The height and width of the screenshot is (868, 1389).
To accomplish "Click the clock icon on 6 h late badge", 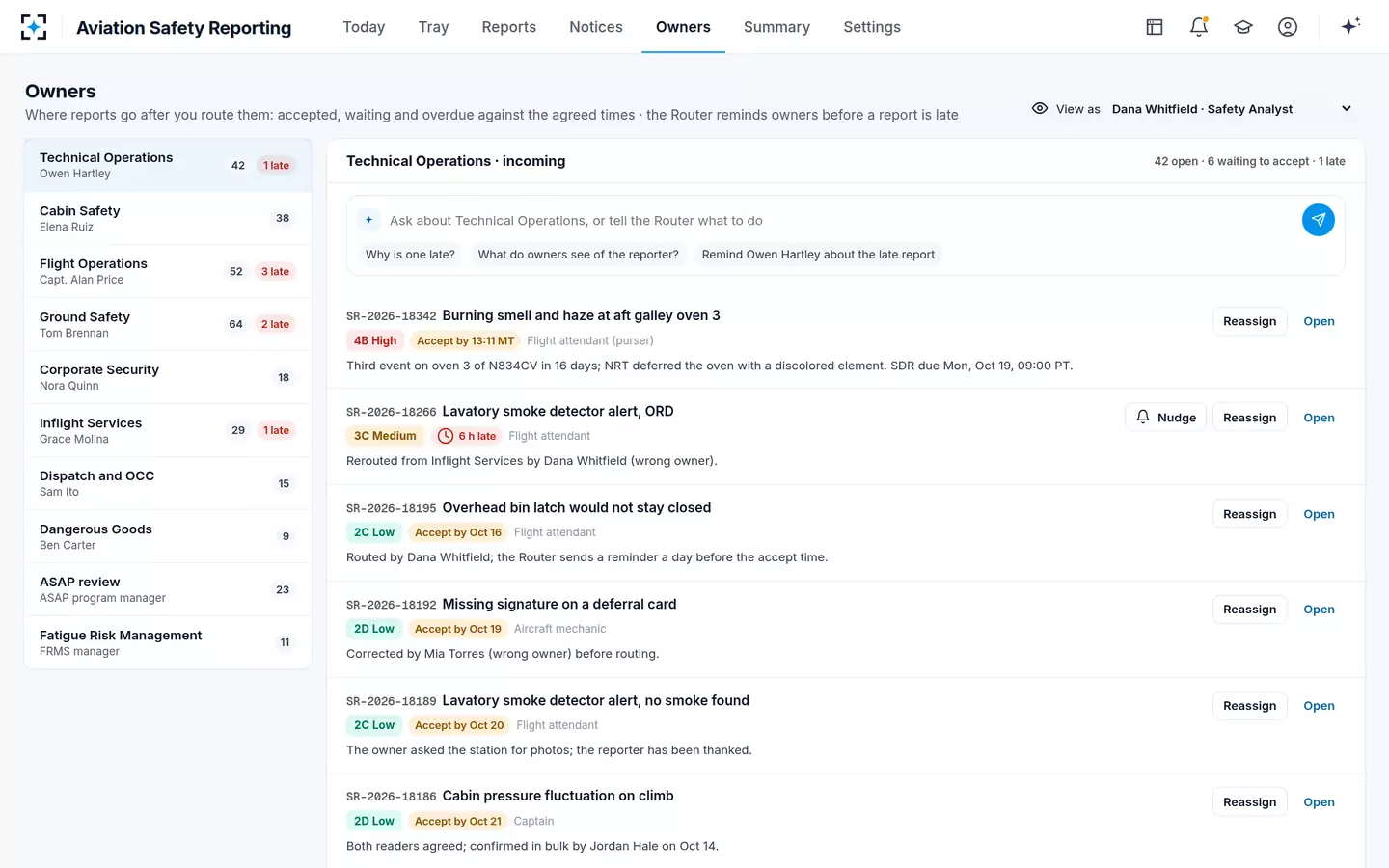I will [x=446, y=436].
